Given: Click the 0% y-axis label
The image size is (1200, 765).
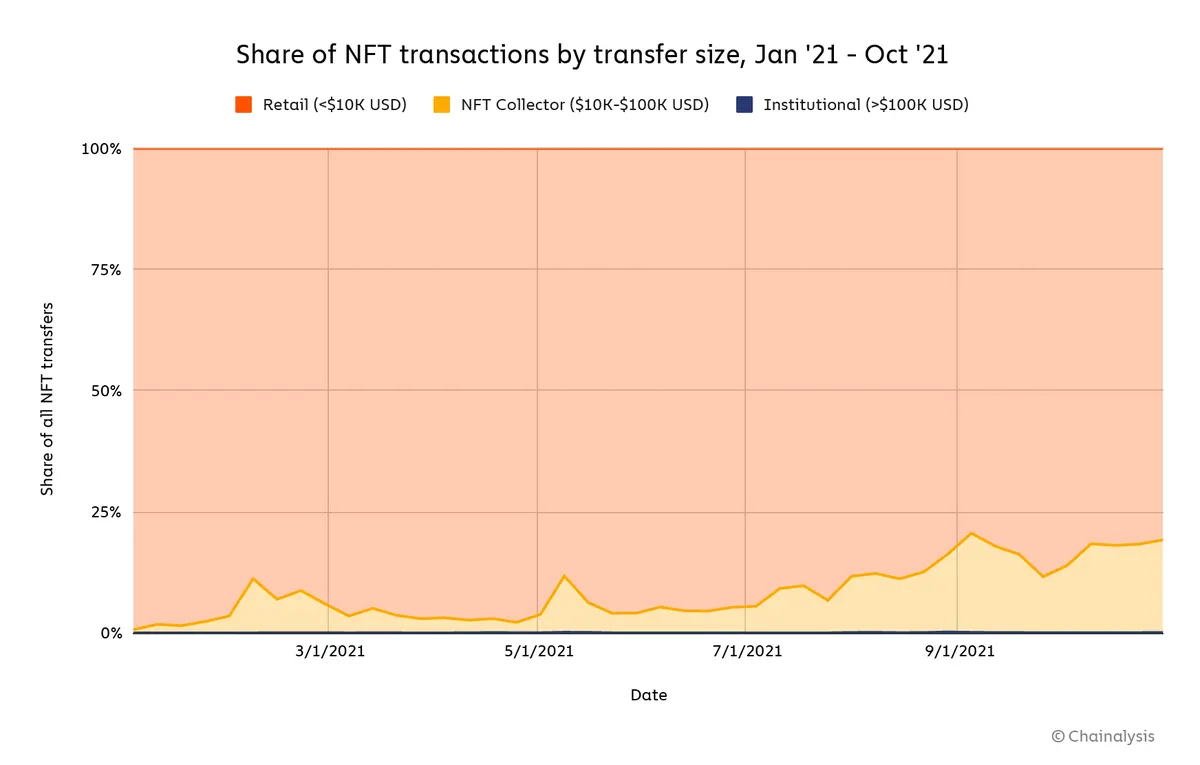Looking at the screenshot, I should (109, 633).
